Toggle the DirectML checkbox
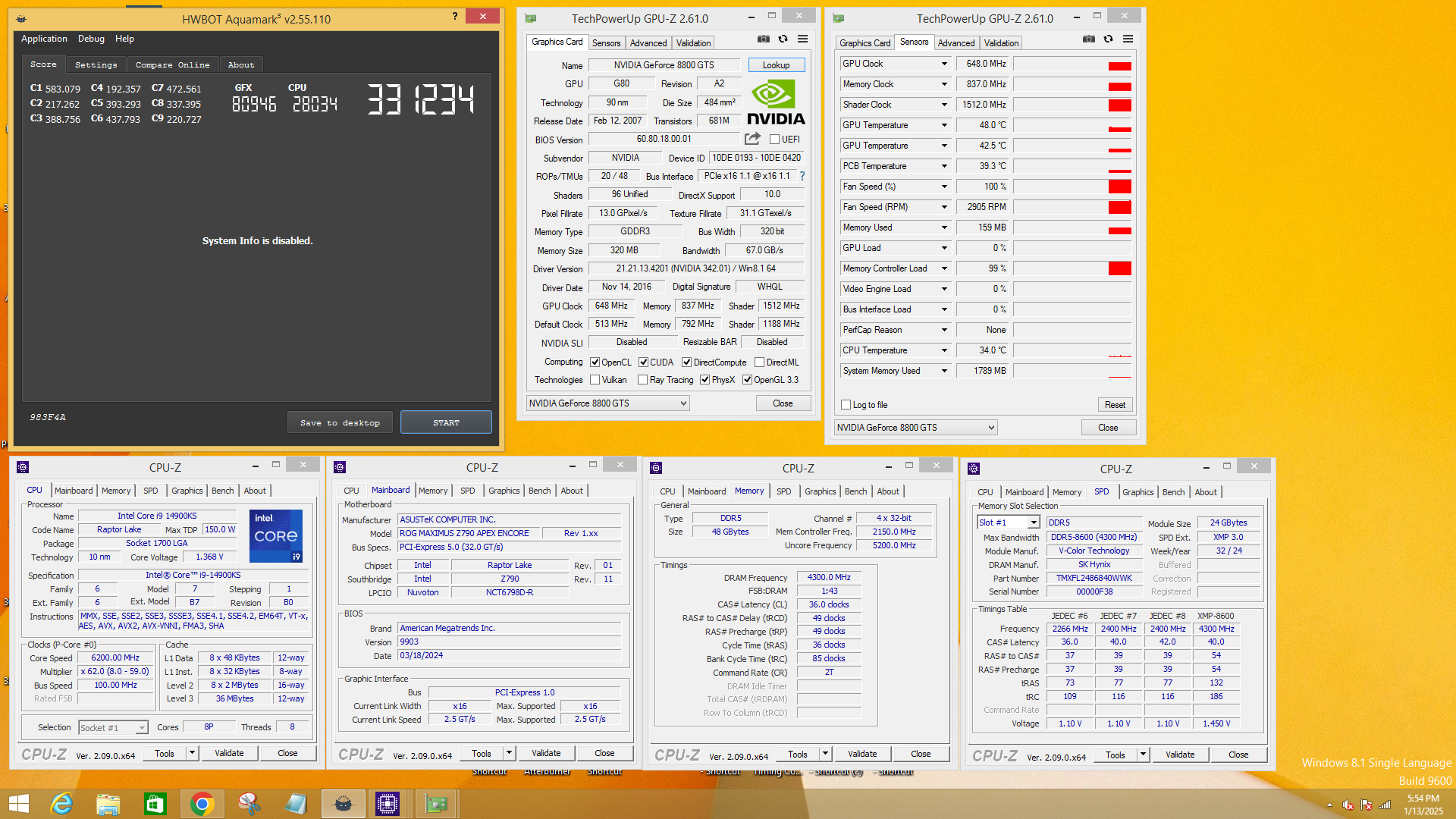This screenshot has height=819, width=1456. (759, 362)
